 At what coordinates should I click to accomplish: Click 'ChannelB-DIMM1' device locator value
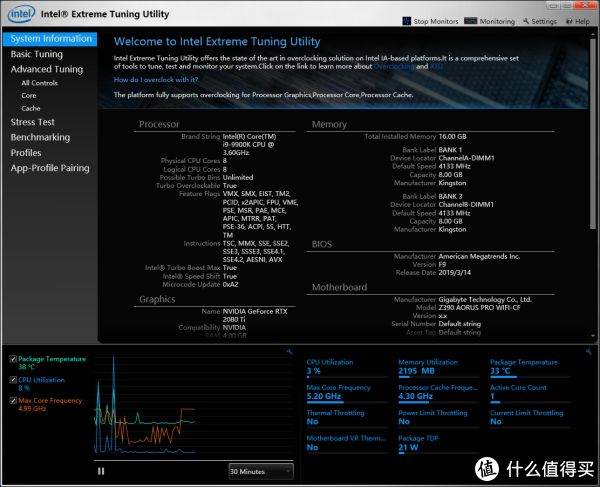[x=466, y=205]
